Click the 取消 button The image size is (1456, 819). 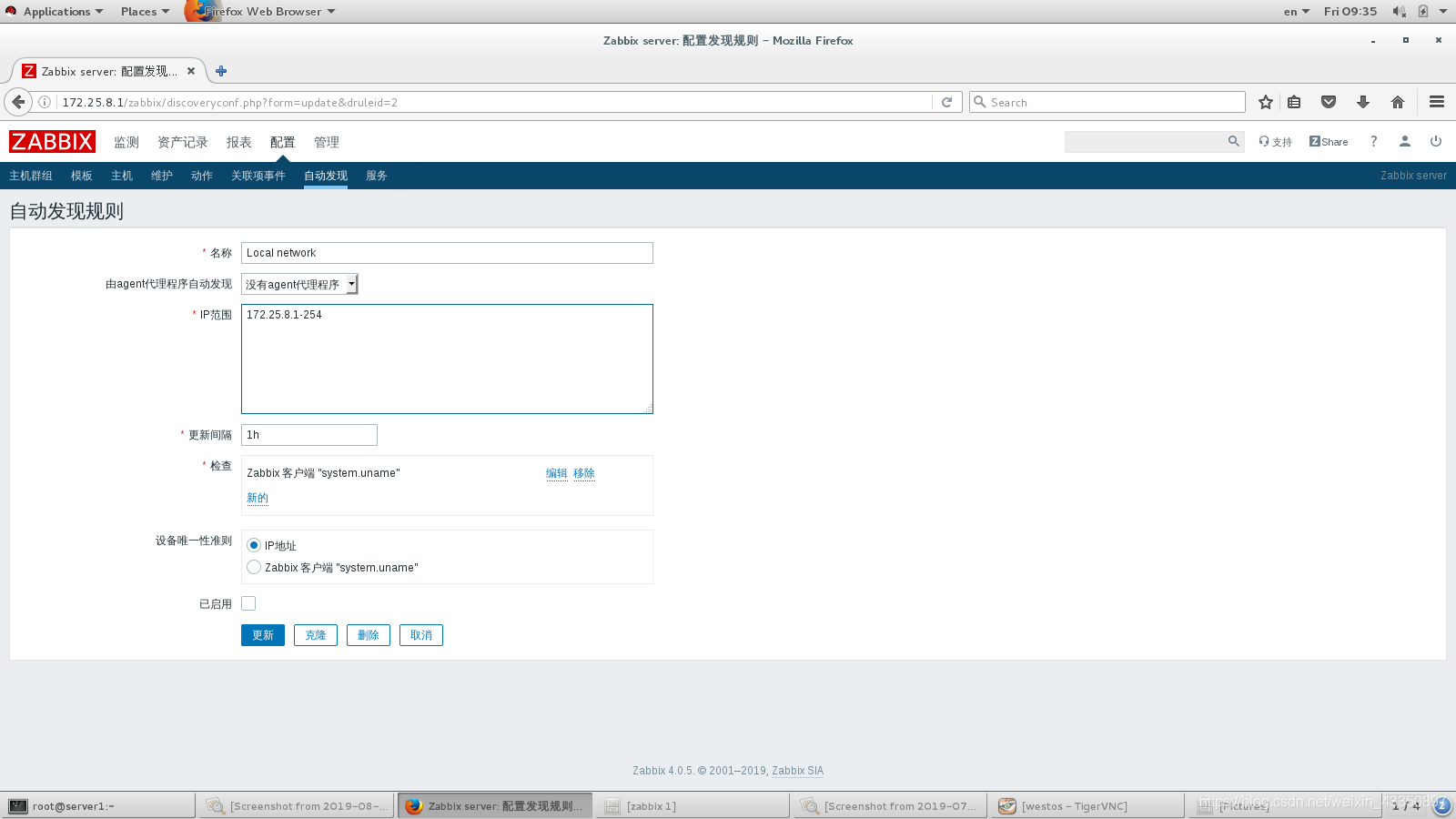coord(421,635)
